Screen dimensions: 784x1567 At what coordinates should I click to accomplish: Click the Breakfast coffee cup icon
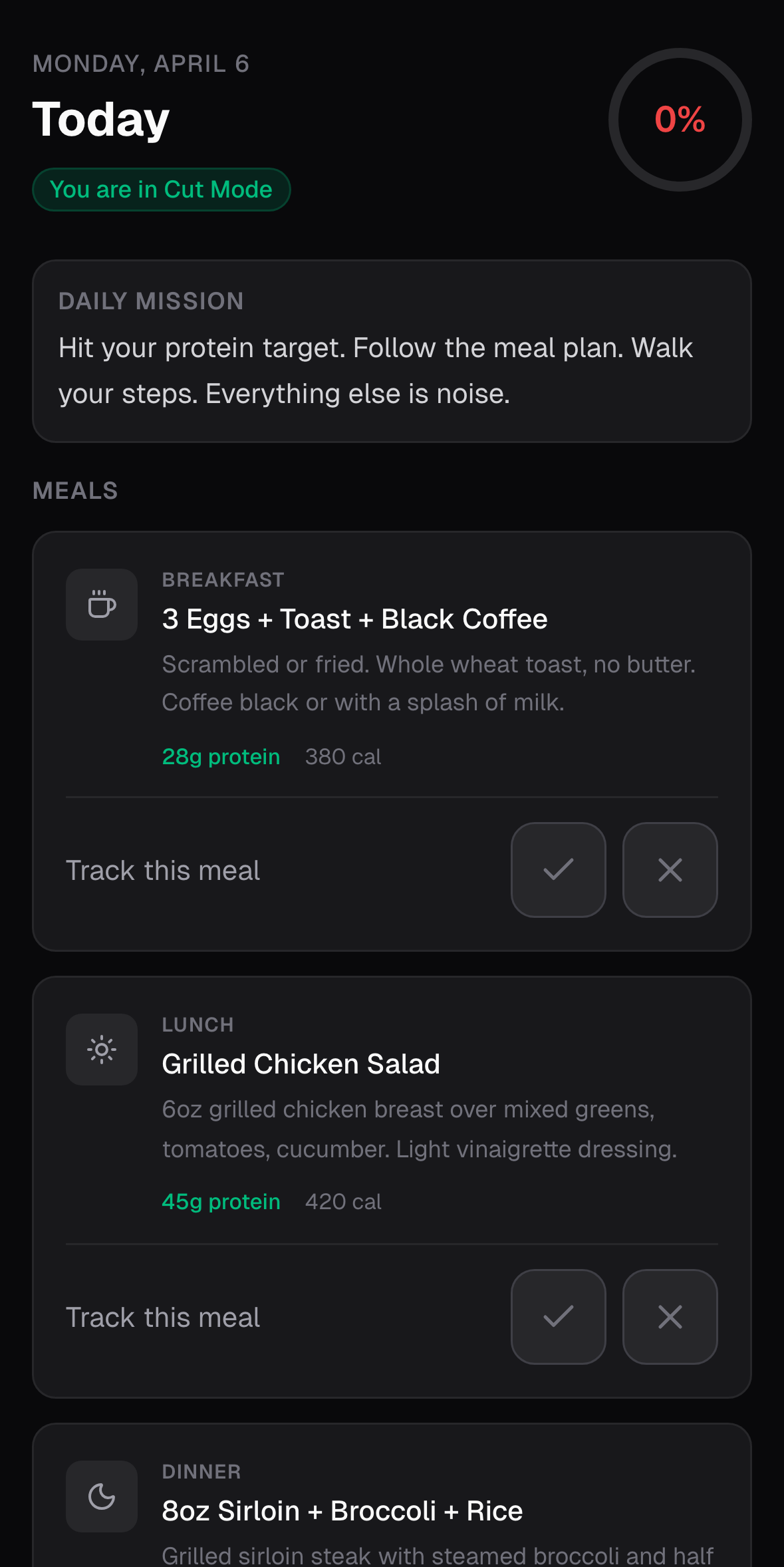click(102, 605)
